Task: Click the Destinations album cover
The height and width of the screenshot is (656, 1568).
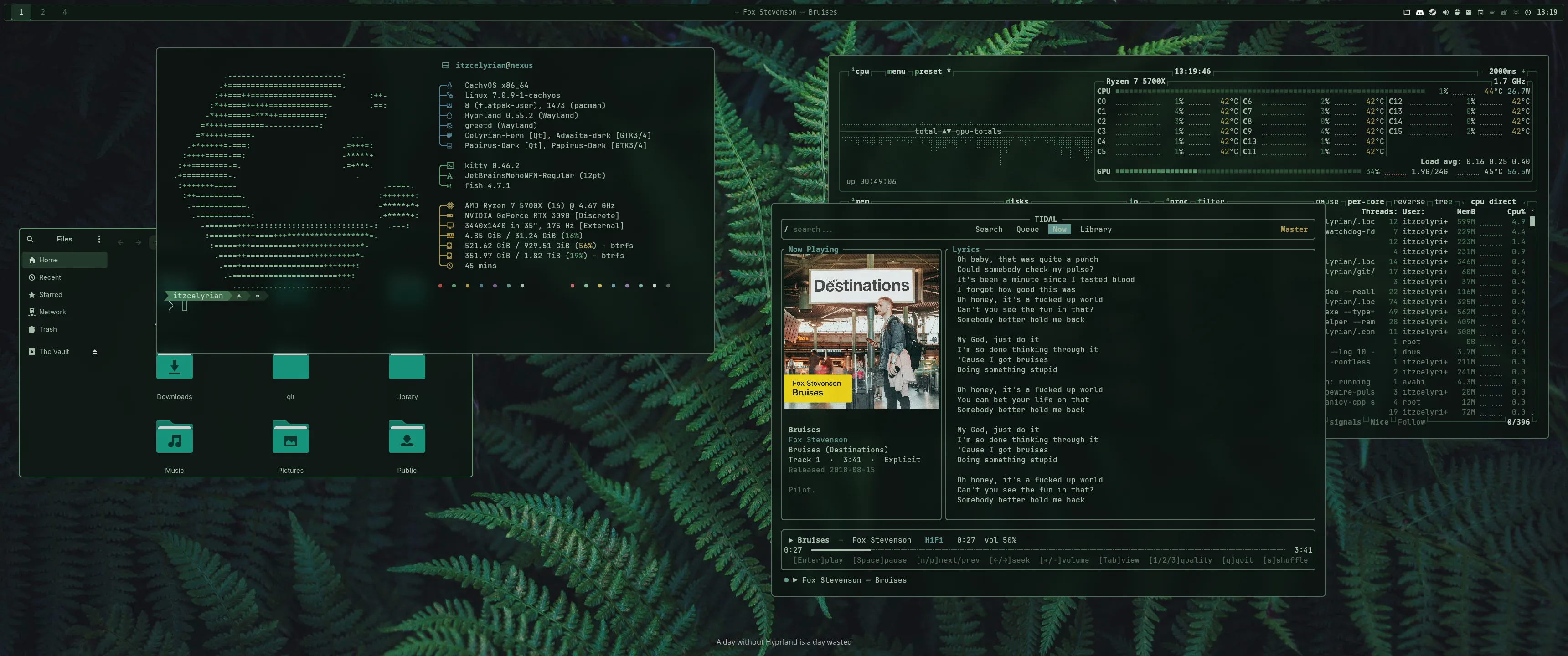Action: (x=861, y=332)
